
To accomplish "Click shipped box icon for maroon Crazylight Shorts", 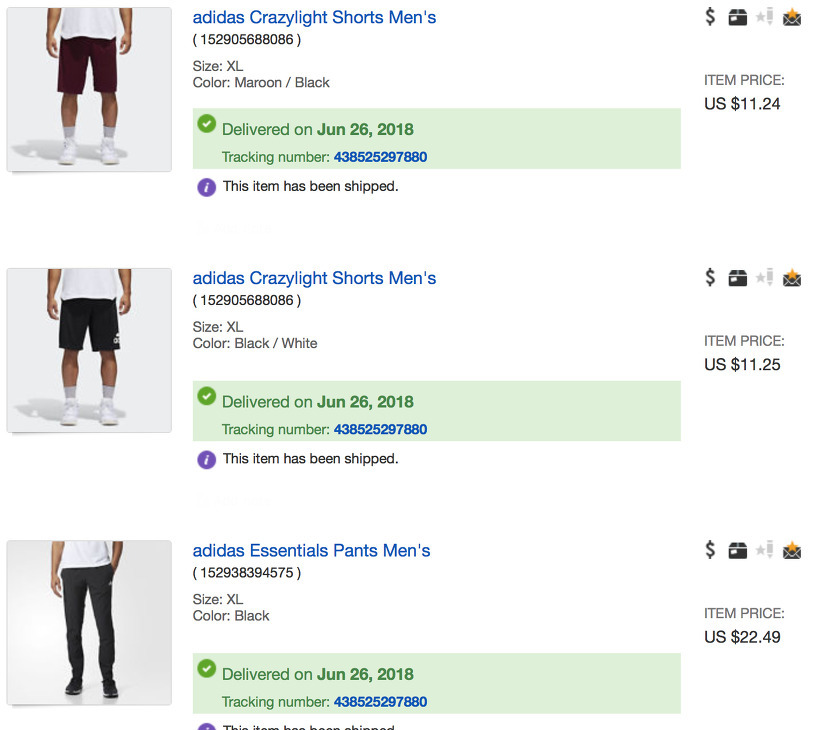I will 738,17.
